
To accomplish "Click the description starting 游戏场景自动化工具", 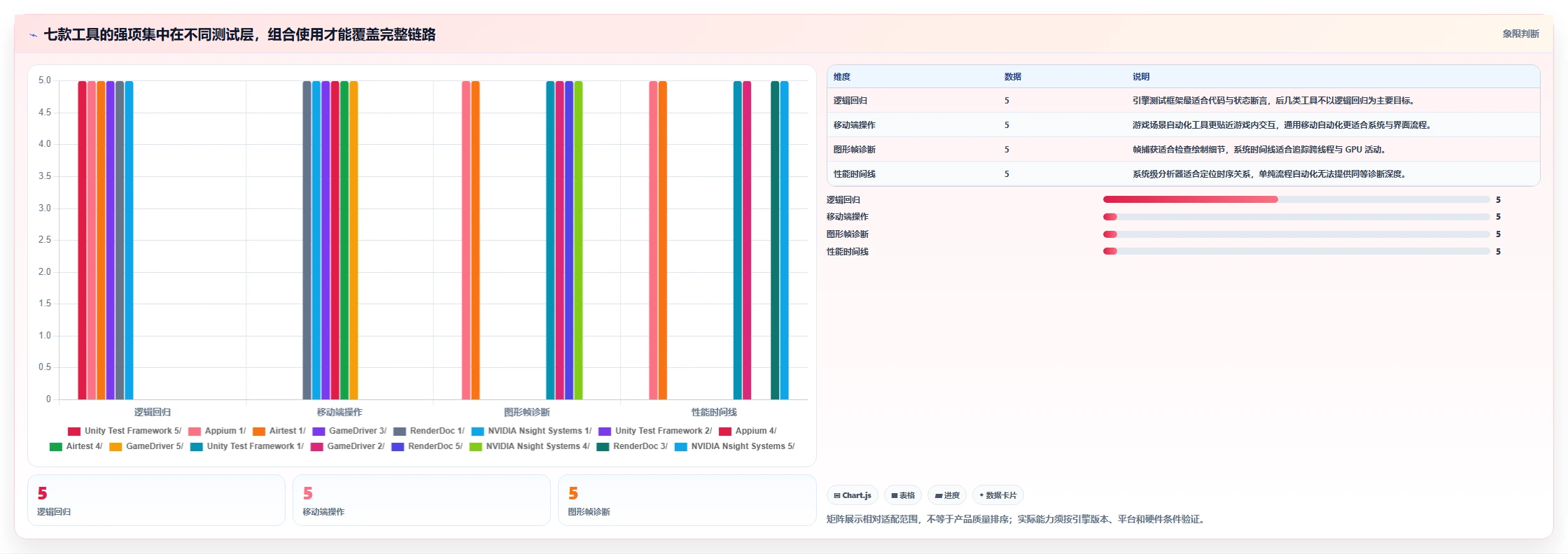I will (x=1282, y=125).
